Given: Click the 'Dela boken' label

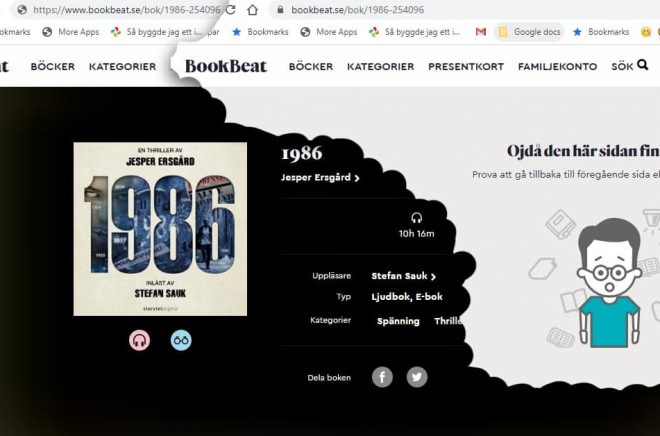Looking at the screenshot, I should click(329, 378).
